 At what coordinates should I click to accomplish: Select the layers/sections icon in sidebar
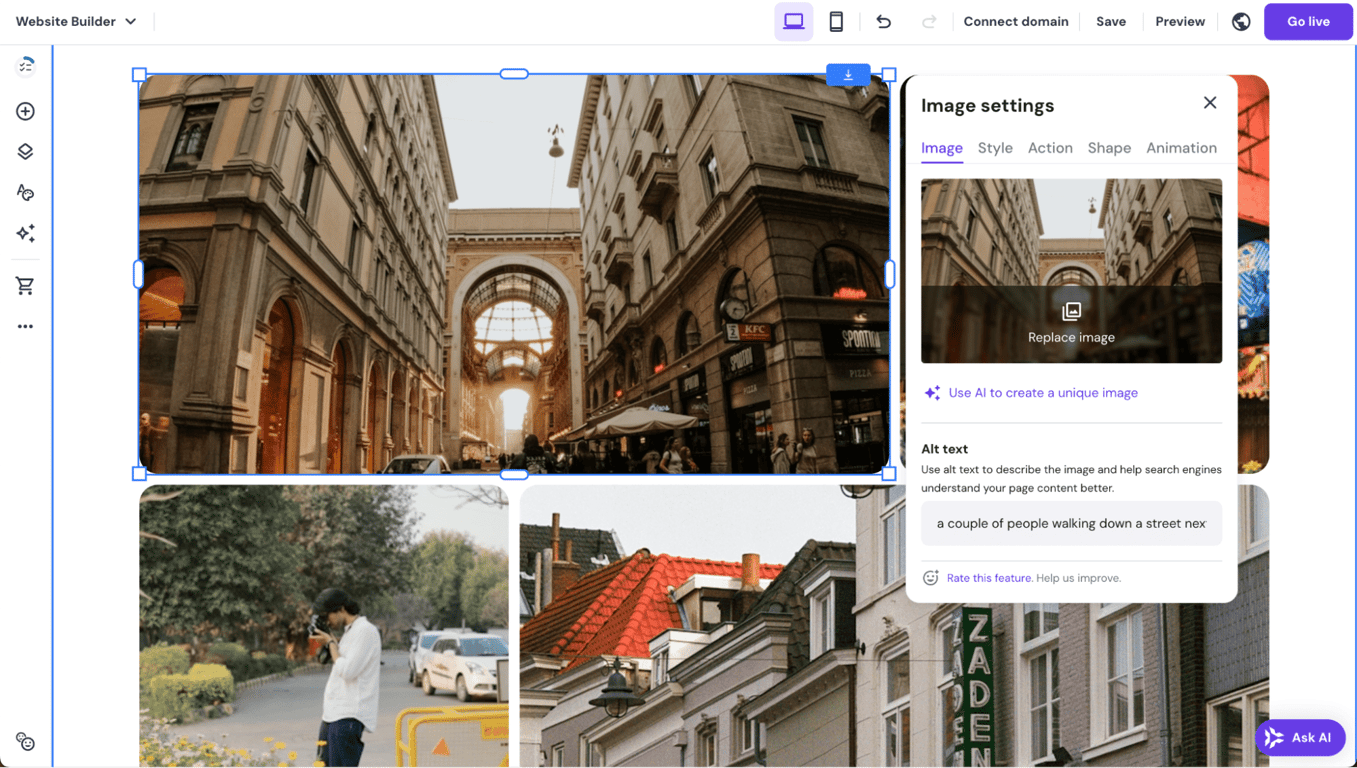[x=25, y=152]
